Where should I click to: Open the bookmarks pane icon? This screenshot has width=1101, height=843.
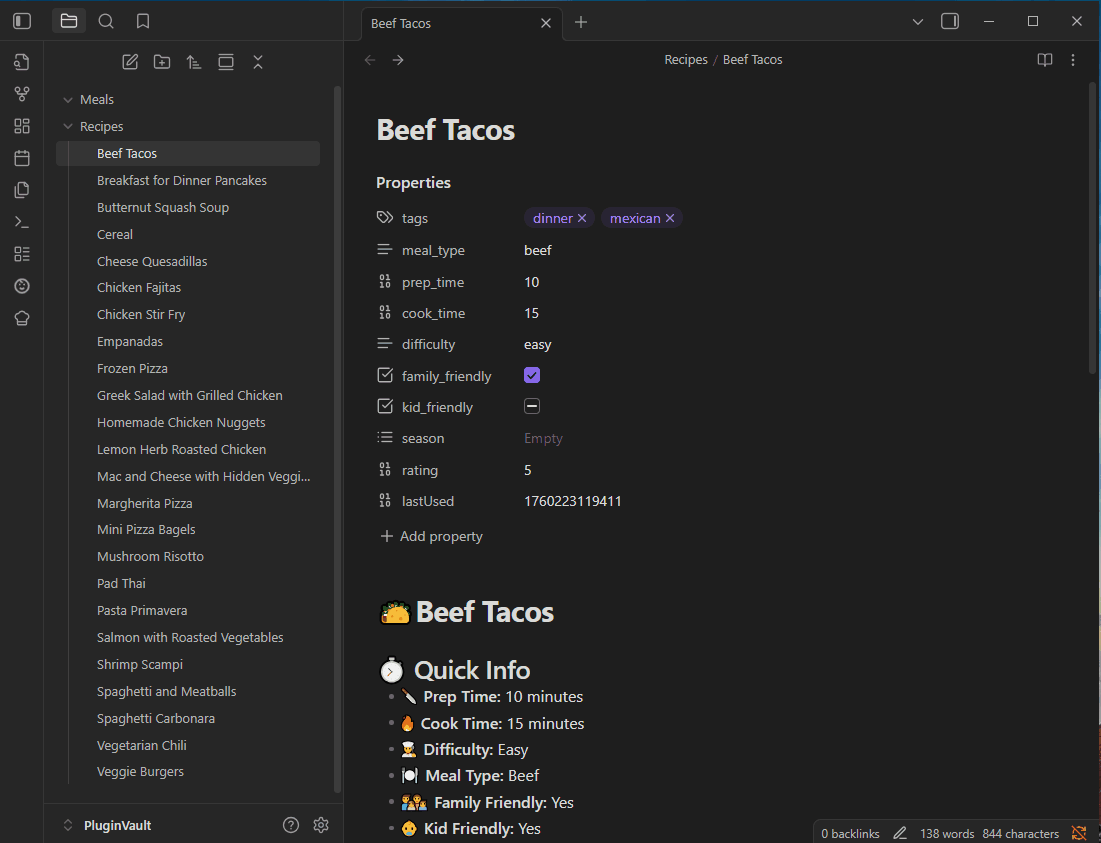point(143,21)
